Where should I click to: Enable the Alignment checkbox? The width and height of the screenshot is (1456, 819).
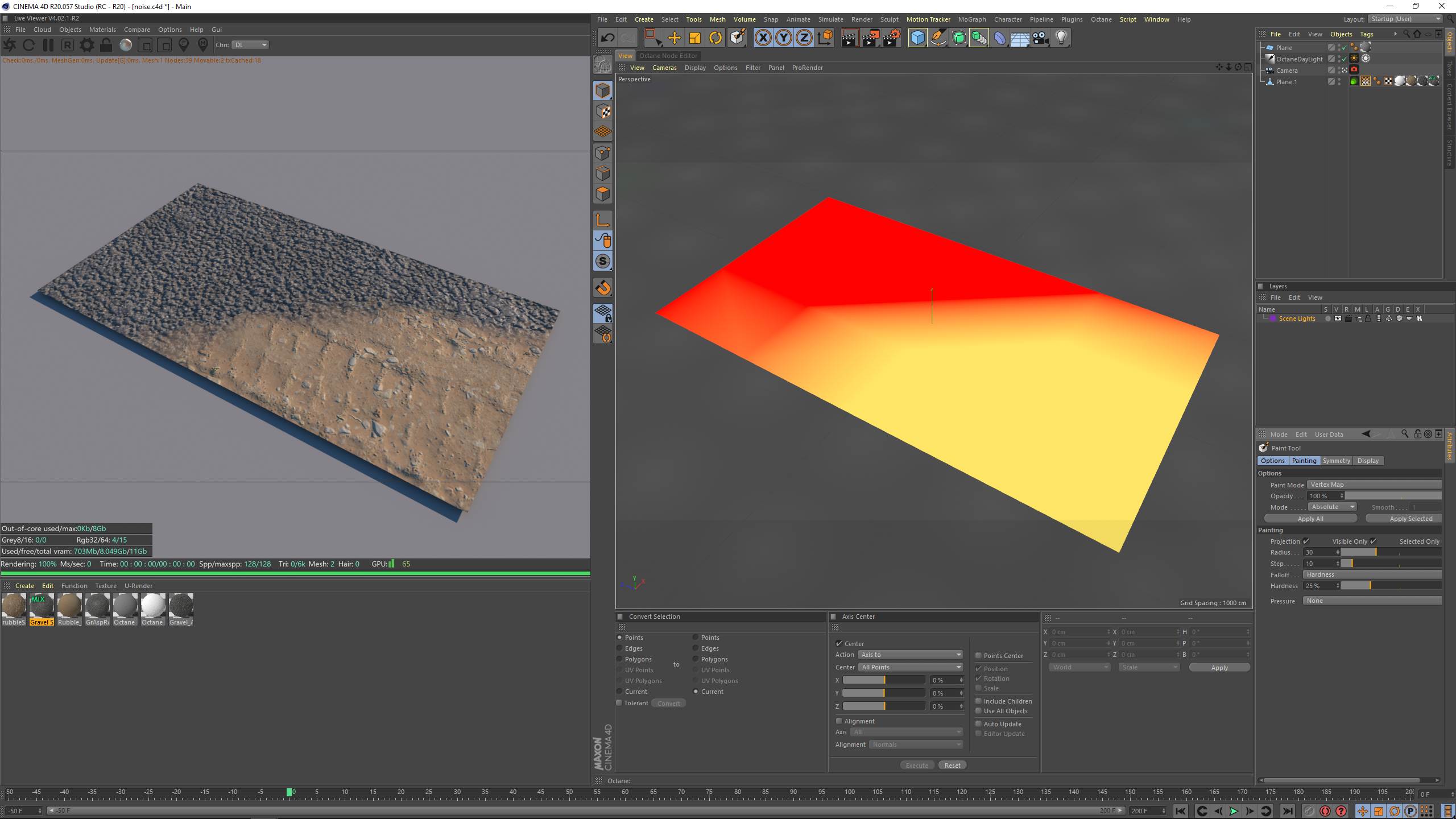[839, 721]
